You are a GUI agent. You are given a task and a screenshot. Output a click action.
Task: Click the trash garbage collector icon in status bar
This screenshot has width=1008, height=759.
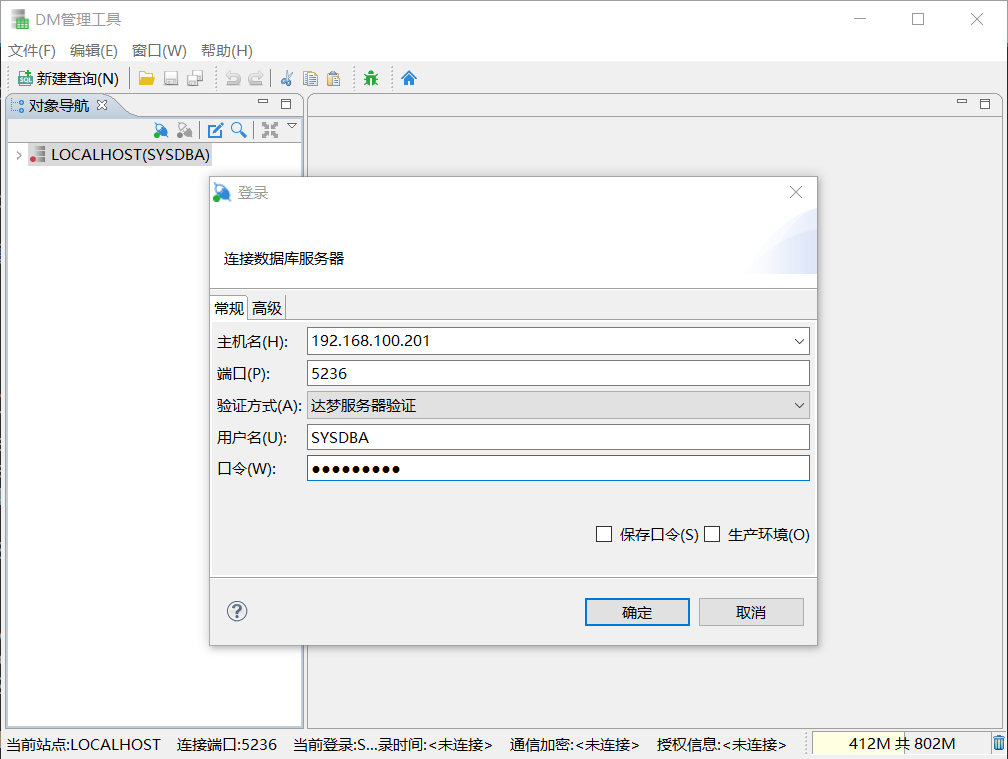pyautogui.click(x=998, y=743)
